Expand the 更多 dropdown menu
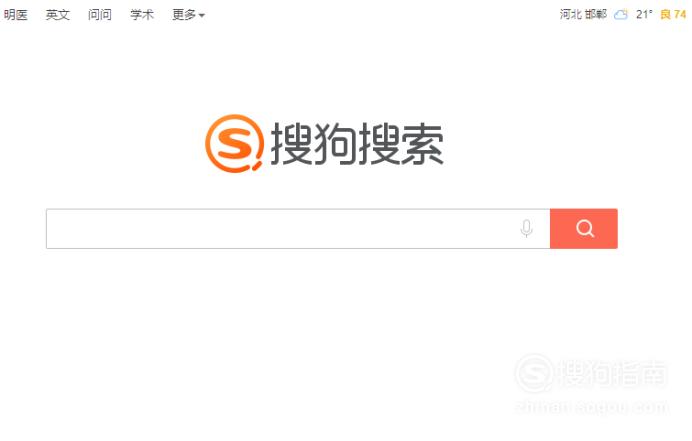Viewport: 692px width, 441px height. point(188,15)
